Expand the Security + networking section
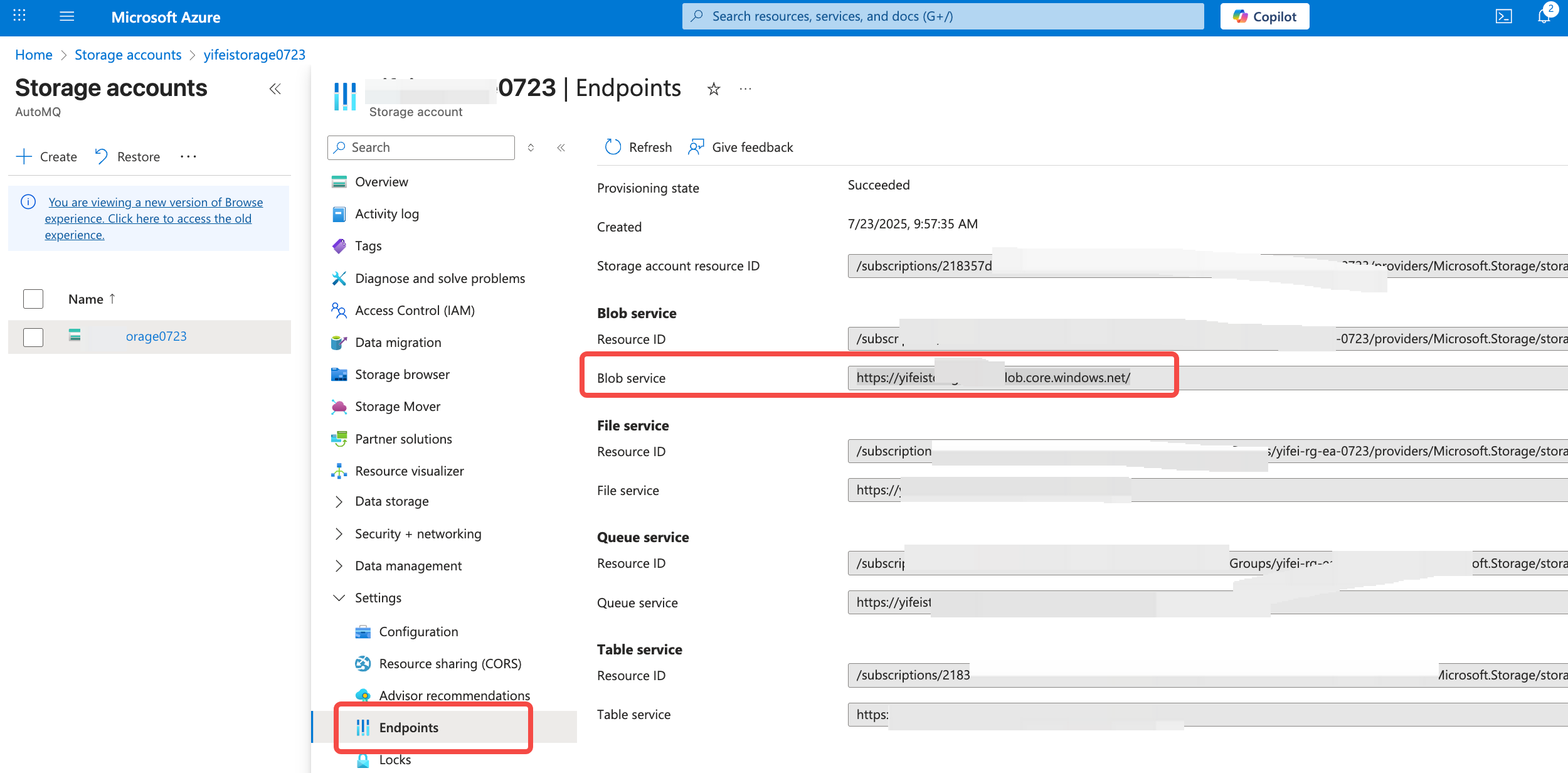Screen dimensions: 1568x773 pyautogui.click(x=339, y=534)
